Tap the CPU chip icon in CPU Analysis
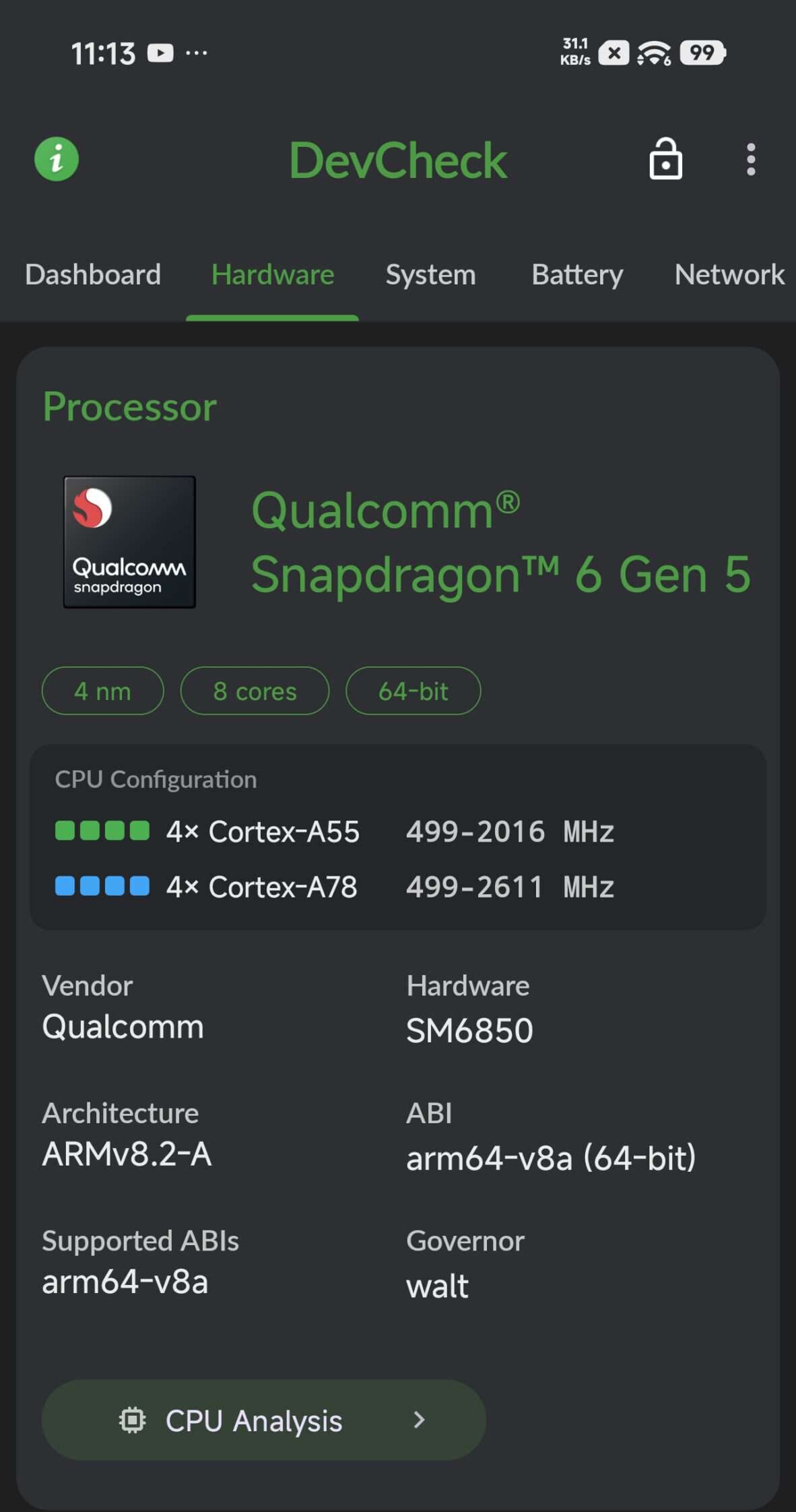 click(133, 1420)
